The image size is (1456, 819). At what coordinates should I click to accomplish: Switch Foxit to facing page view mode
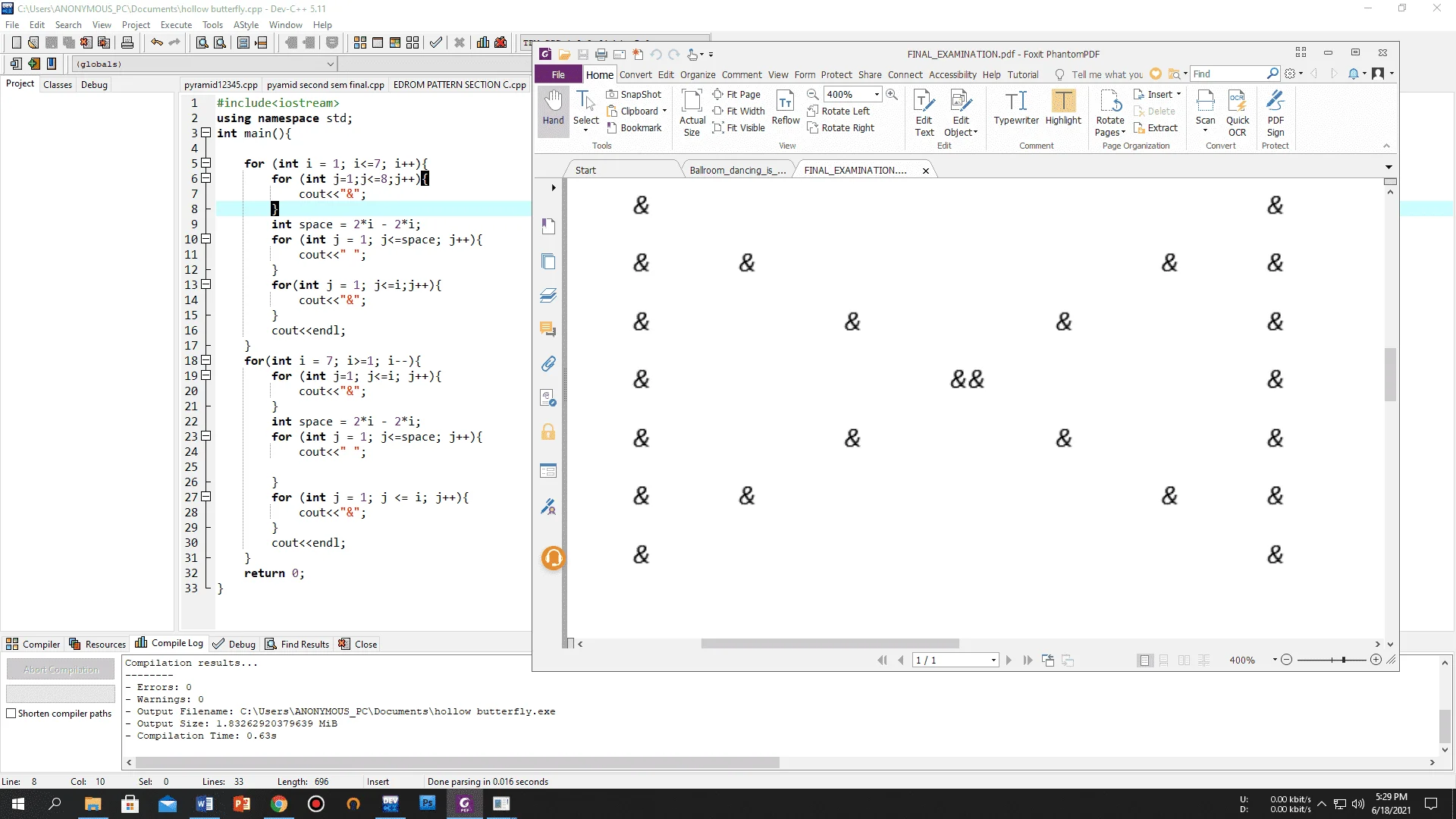coord(1184,661)
